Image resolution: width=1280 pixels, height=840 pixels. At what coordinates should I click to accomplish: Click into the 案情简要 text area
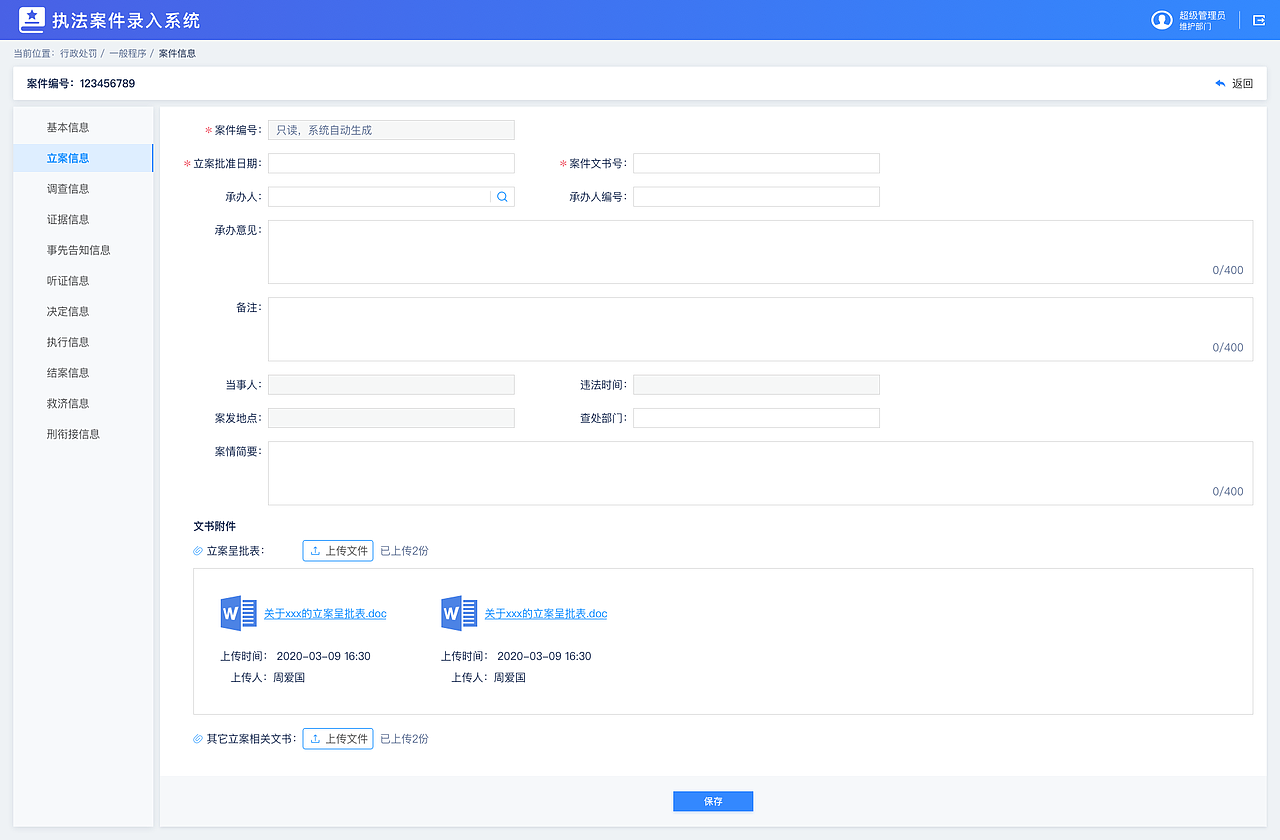(760, 473)
